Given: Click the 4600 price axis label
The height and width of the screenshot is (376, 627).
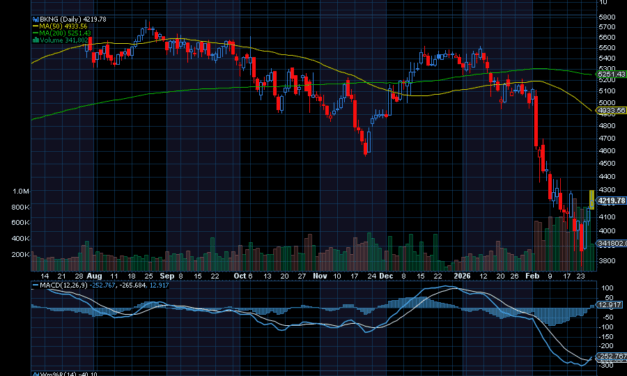Looking at the screenshot, I should pos(607,151).
